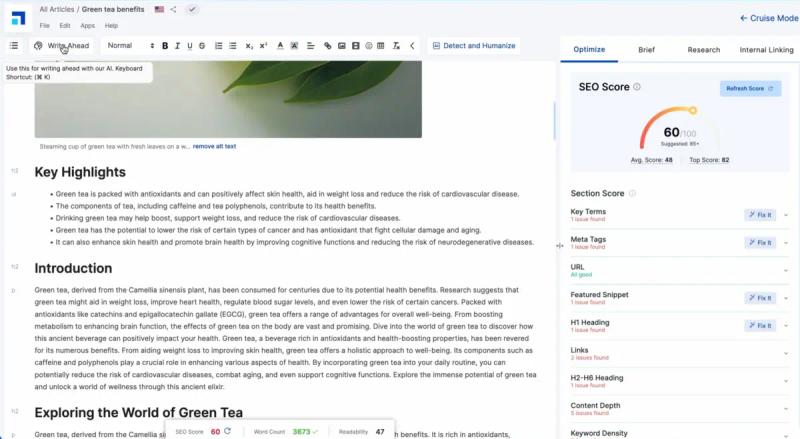Select the Brief tab
Viewport: 800px width, 439px height.
tap(646, 50)
